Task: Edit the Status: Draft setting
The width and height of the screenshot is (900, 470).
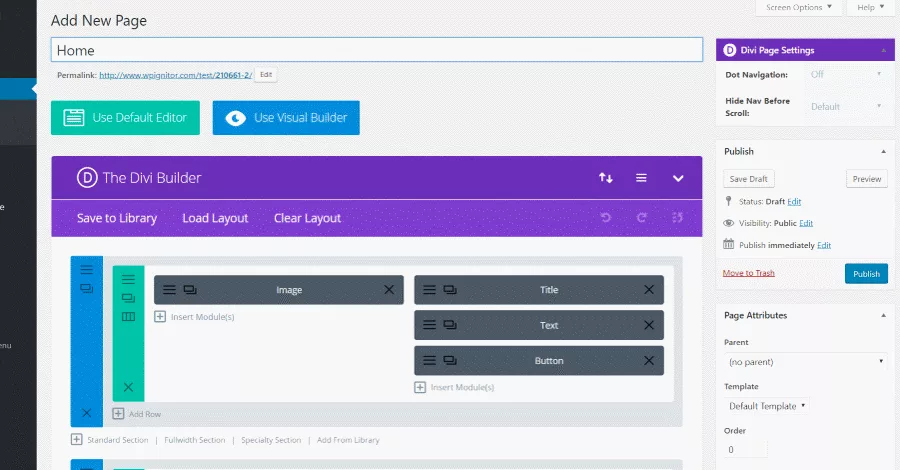Action: point(794,201)
